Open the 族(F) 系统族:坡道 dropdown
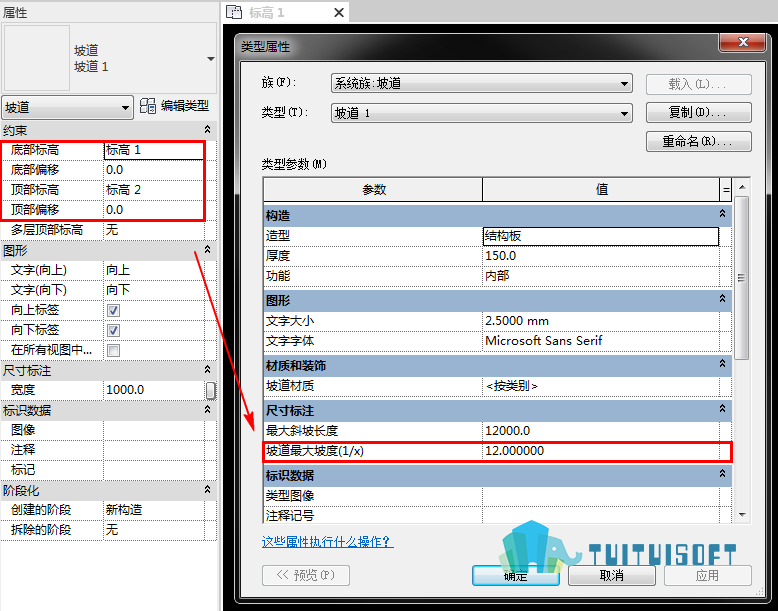This screenshot has height=611, width=778. pos(481,83)
